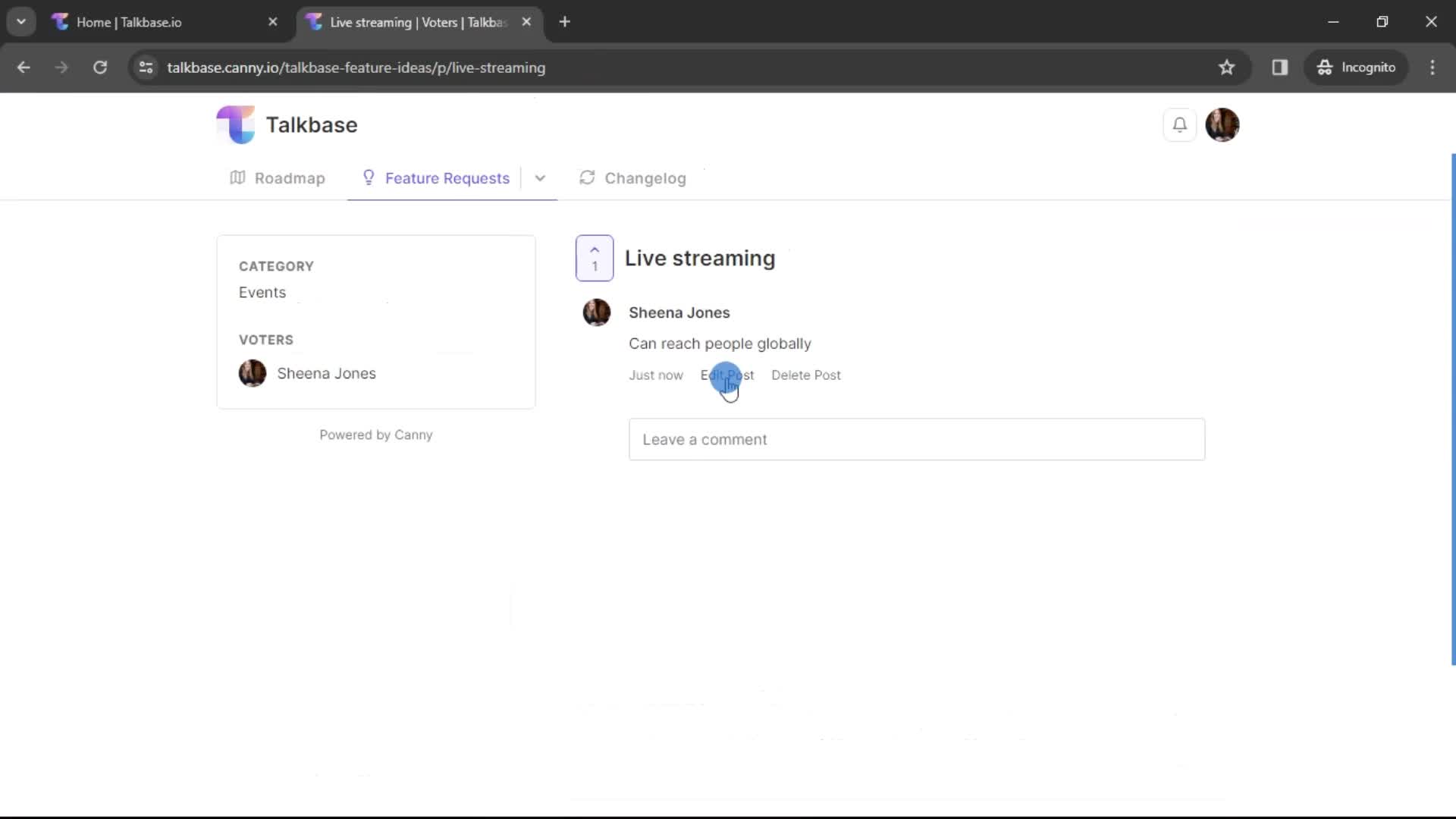Viewport: 1456px width, 819px height.
Task: Click Powered by Canny attribution link
Action: point(376,434)
